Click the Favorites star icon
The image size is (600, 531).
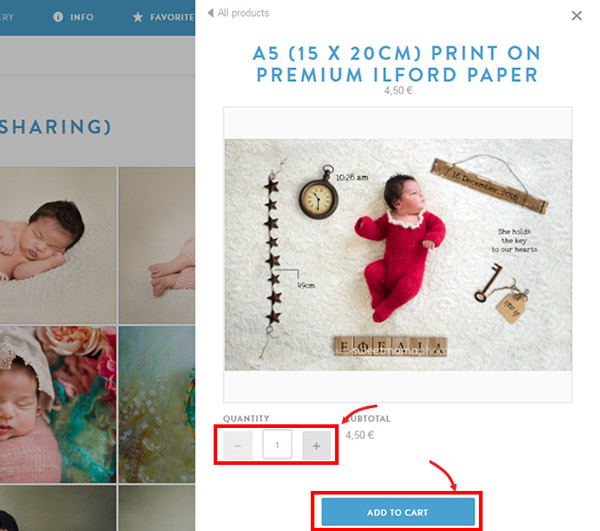coord(138,17)
